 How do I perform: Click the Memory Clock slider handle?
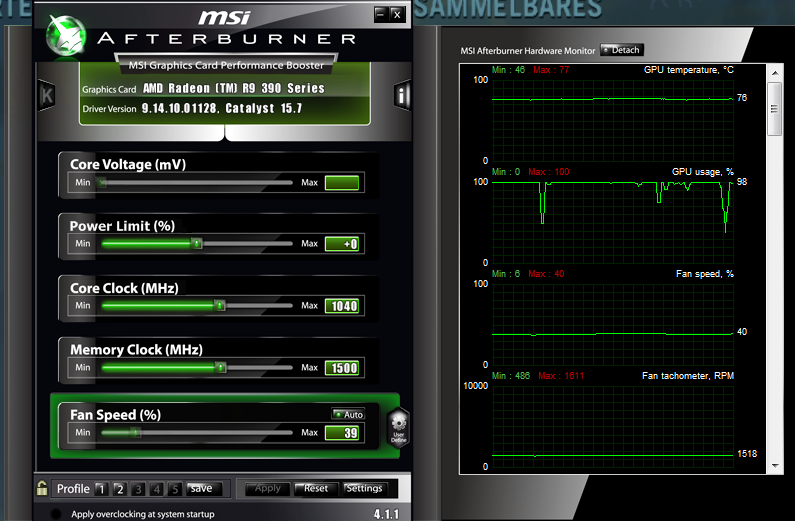coord(221,367)
